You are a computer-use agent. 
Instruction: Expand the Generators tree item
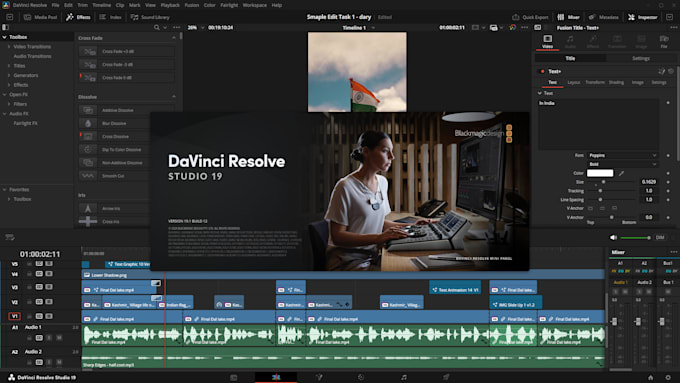(x=9, y=75)
